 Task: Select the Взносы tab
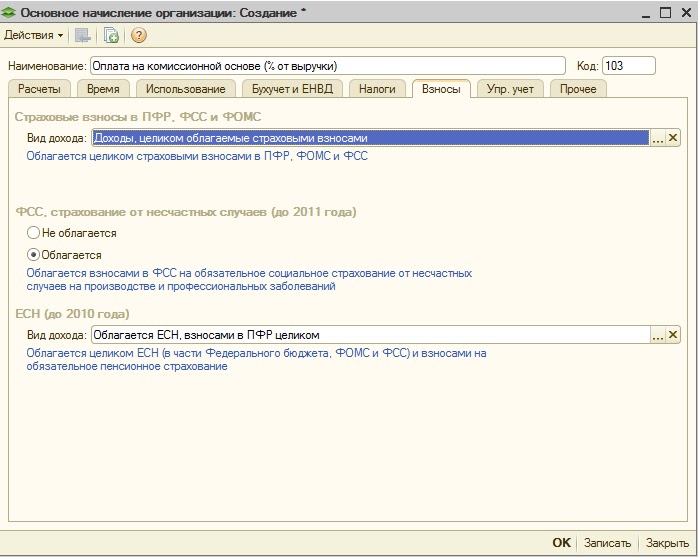point(441,89)
